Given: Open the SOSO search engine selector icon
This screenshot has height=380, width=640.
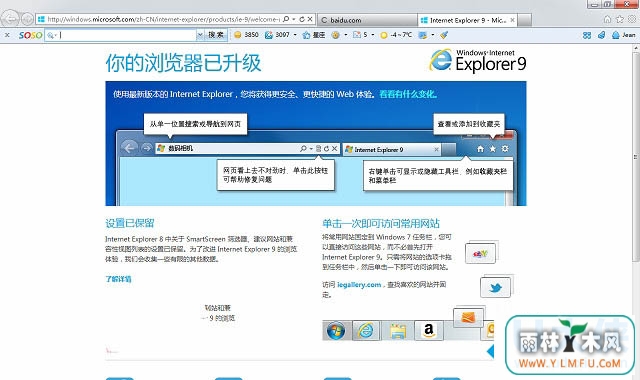Looking at the screenshot, I should (51, 36).
